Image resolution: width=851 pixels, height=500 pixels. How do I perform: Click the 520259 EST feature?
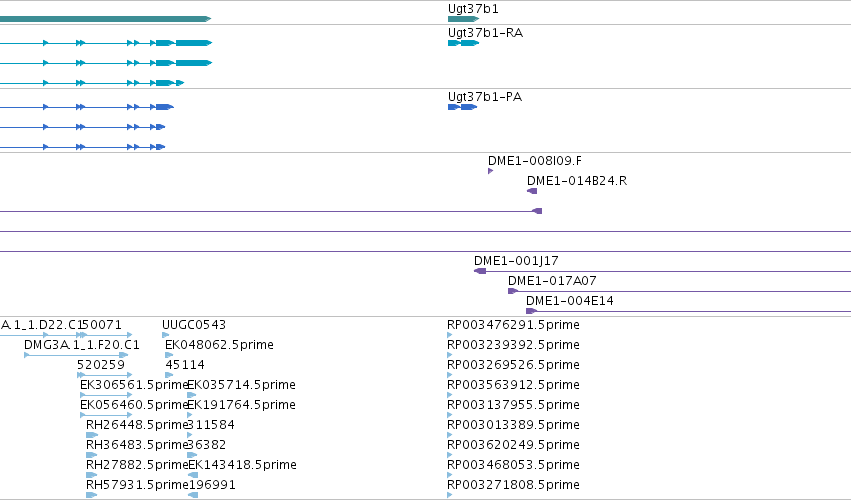(104, 375)
